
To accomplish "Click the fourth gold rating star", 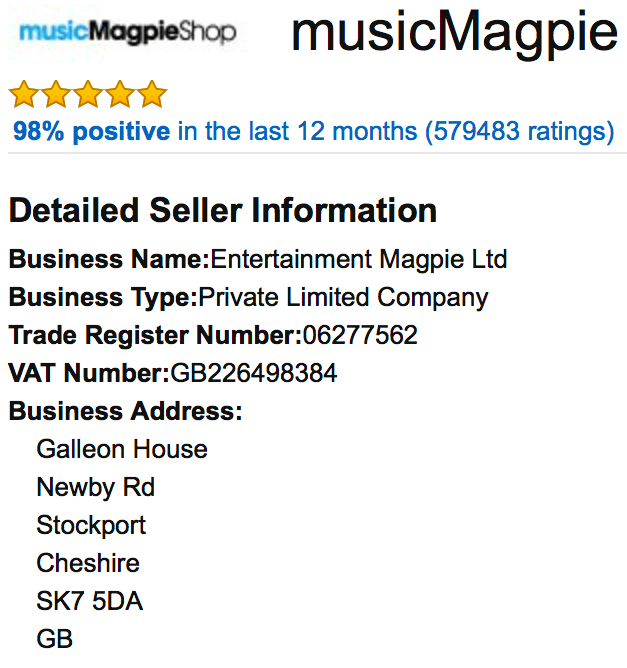I will pos(120,94).
